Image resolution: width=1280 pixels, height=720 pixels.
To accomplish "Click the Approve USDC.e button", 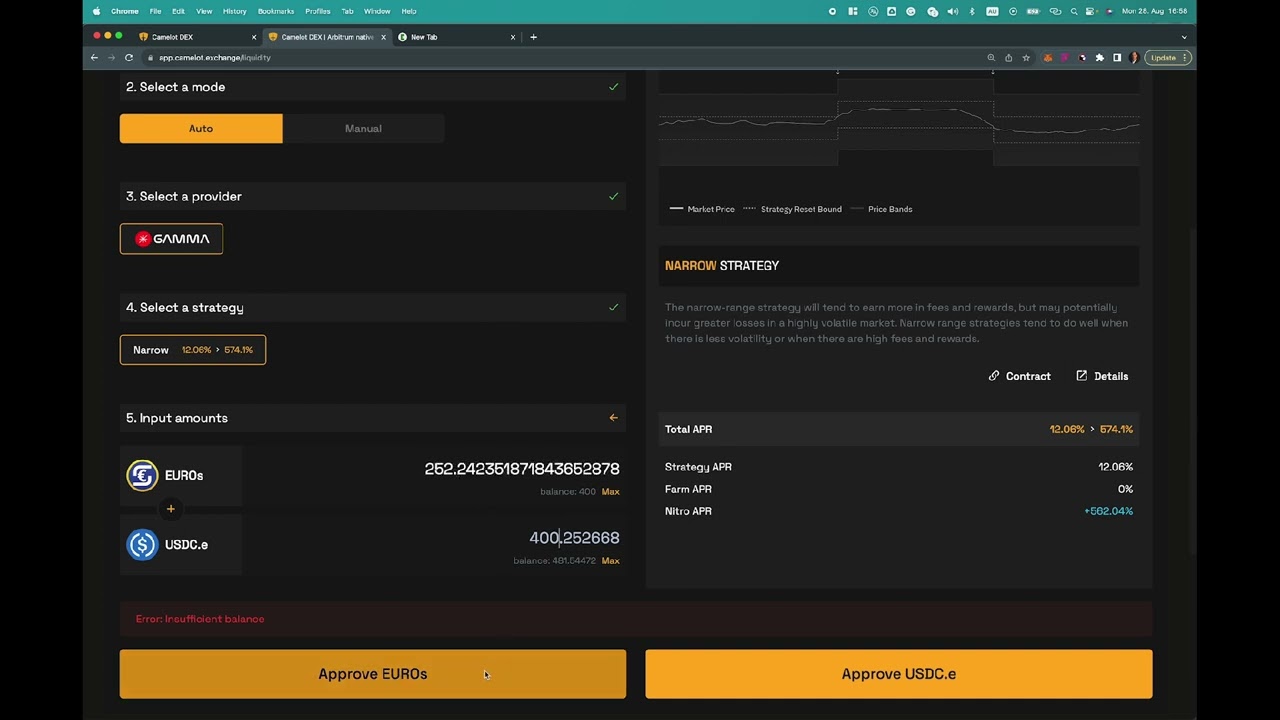I will click(899, 674).
